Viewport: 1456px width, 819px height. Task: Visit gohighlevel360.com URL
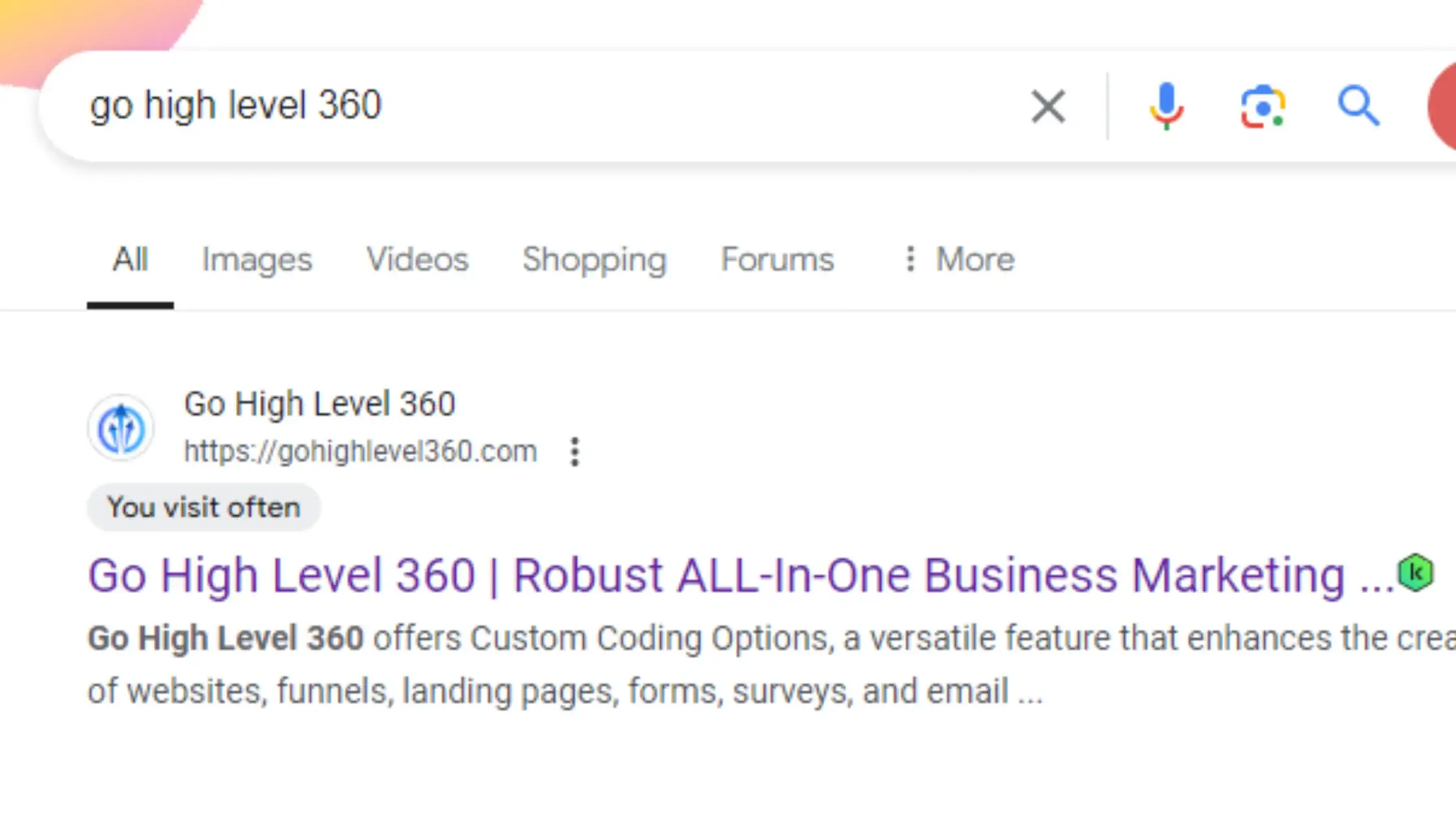pyautogui.click(x=360, y=451)
